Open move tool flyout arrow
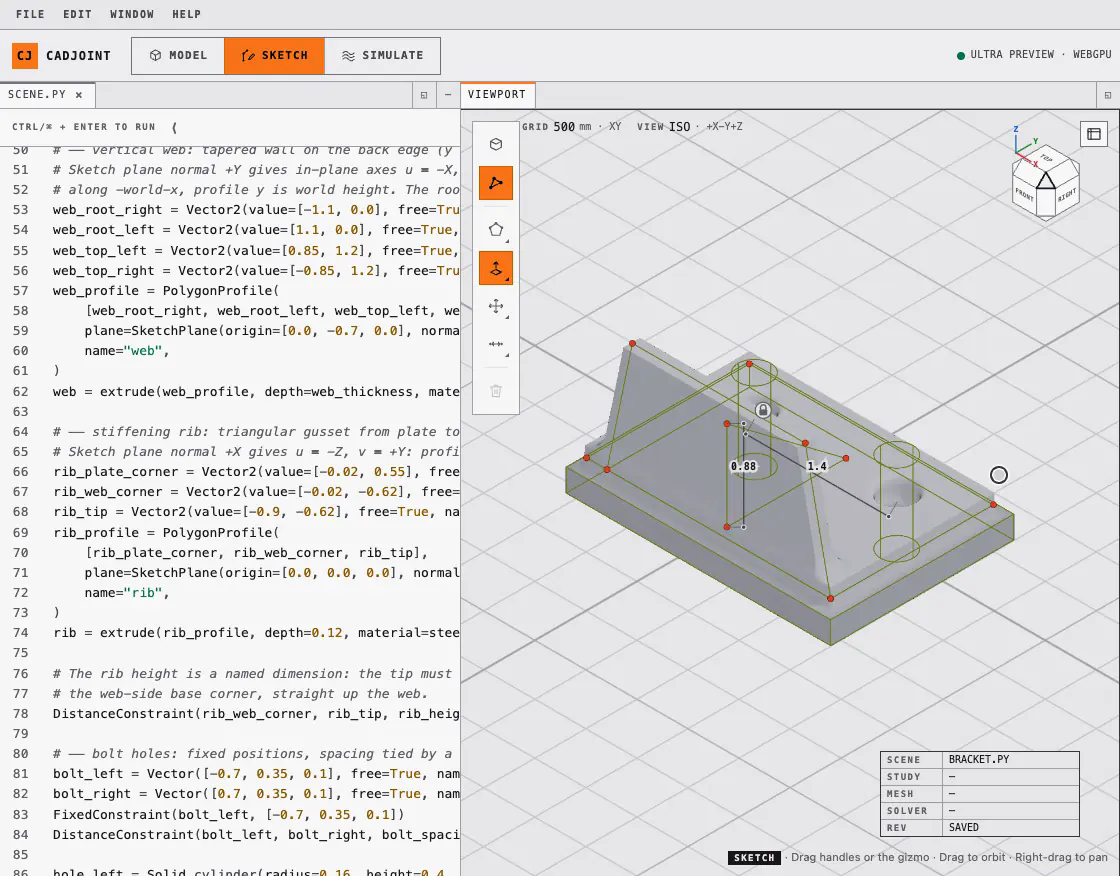 [x=507, y=317]
